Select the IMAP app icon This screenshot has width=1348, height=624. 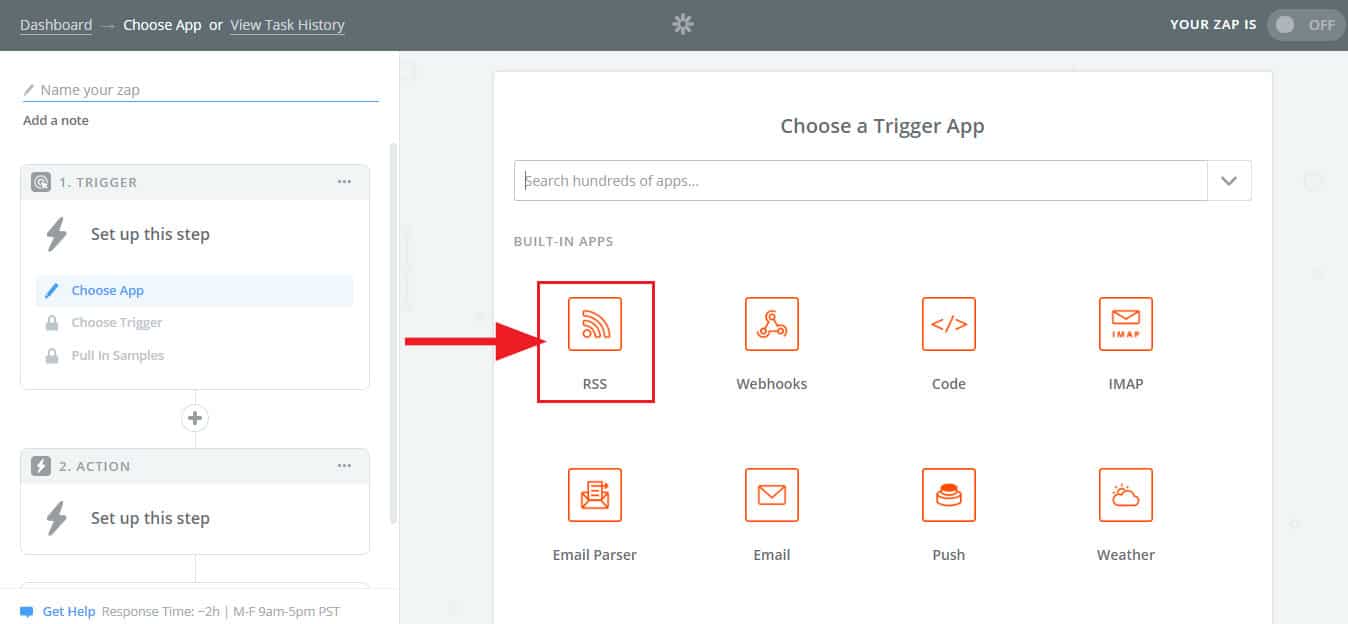(1126, 324)
